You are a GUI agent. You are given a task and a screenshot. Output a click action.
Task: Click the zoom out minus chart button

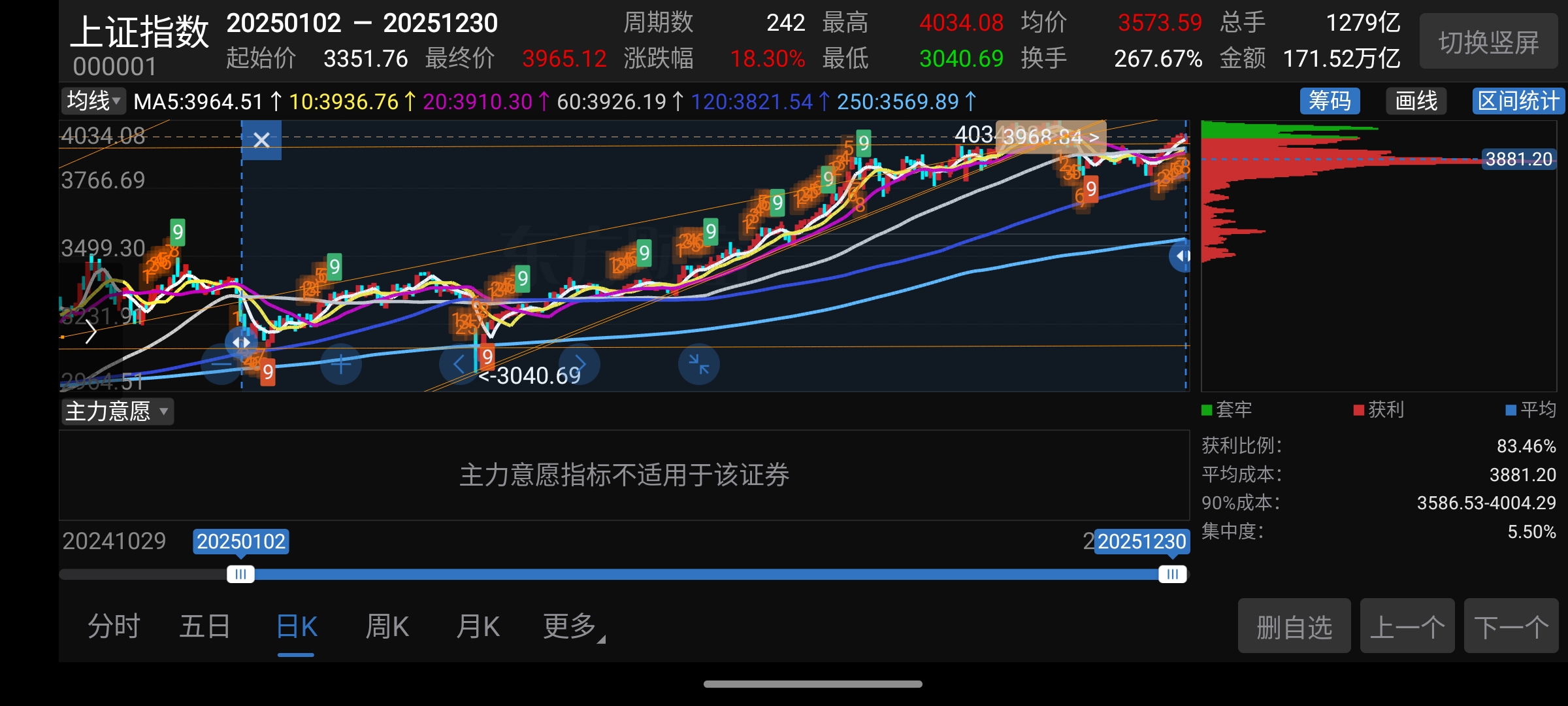point(221,364)
